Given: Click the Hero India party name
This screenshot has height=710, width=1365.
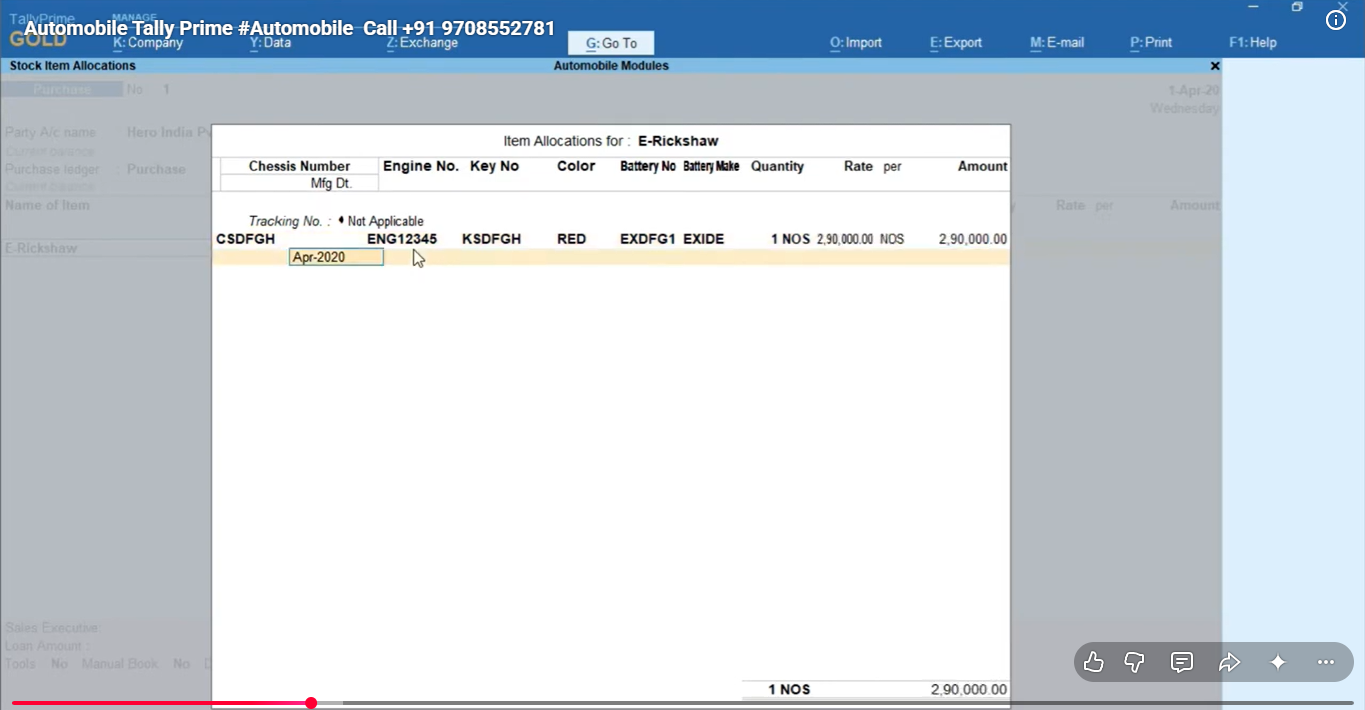Looking at the screenshot, I should (169, 132).
